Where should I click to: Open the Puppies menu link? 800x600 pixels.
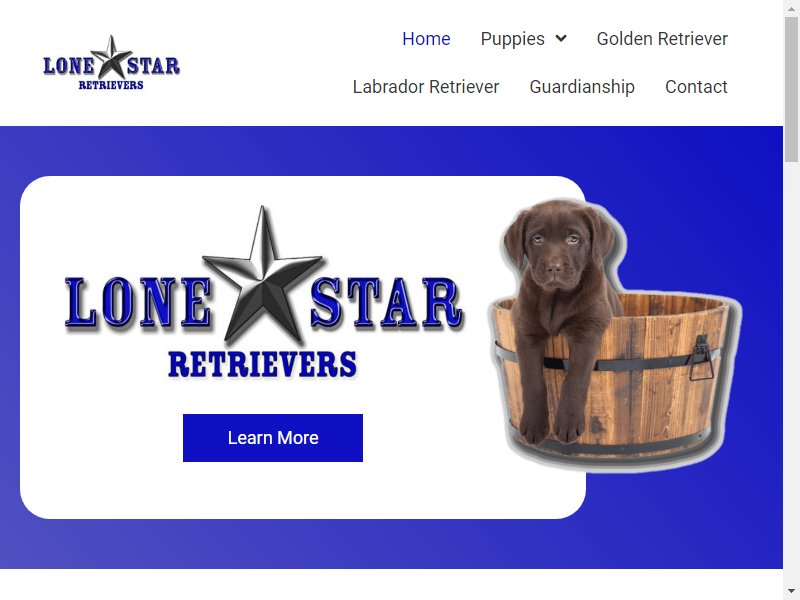tap(512, 39)
